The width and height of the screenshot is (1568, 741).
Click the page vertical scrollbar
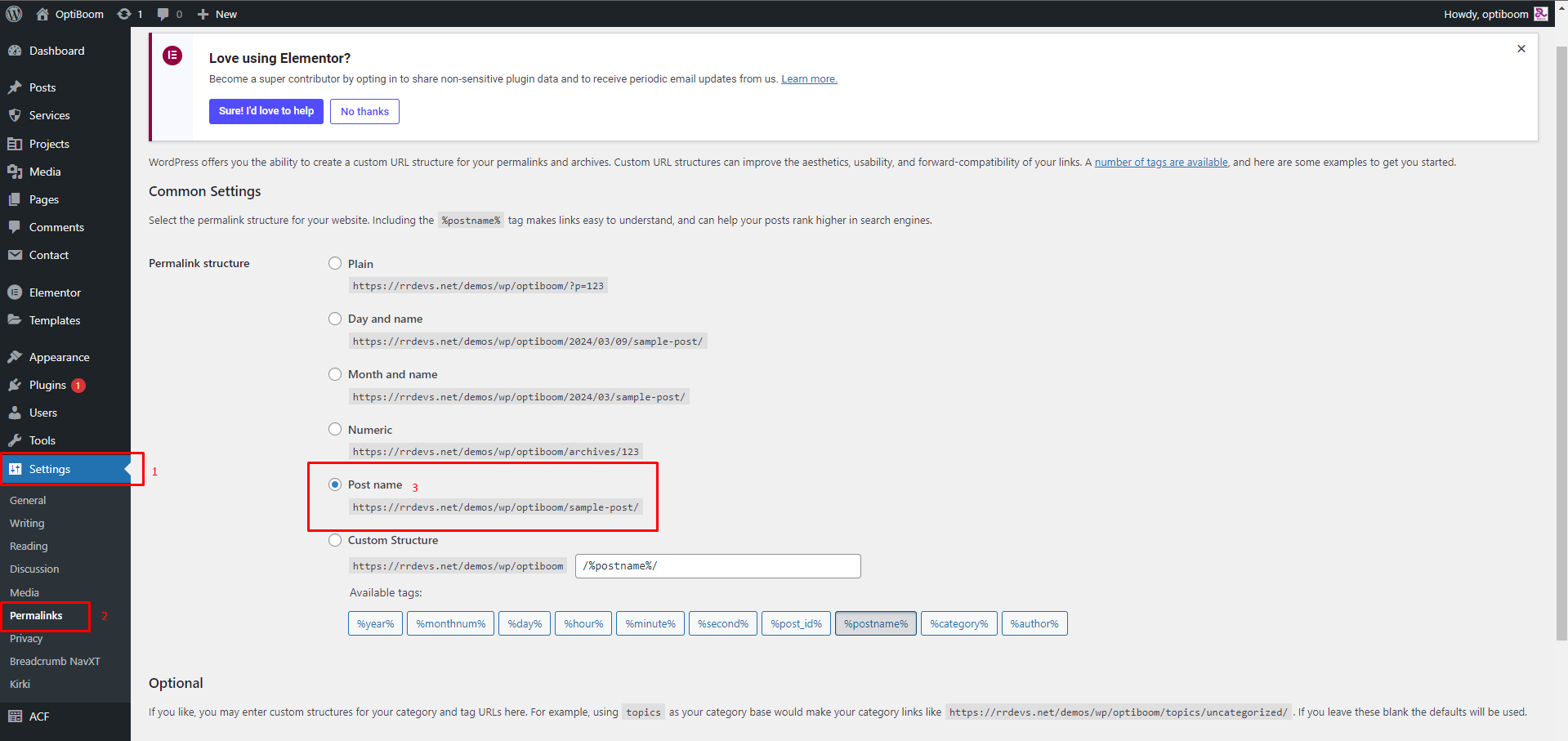1561,343
